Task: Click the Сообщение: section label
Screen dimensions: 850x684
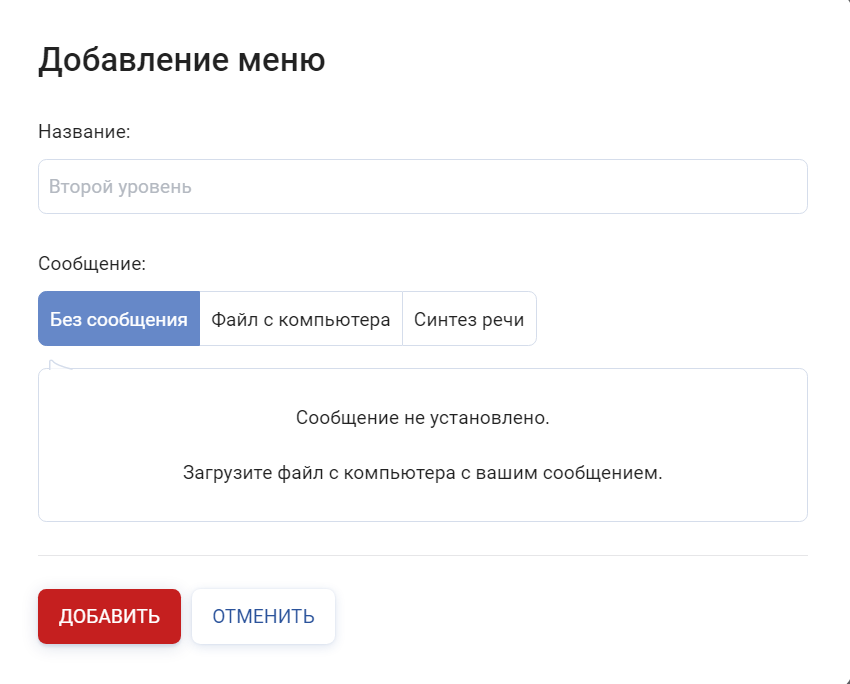Action: pyautogui.click(x=92, y=264)
